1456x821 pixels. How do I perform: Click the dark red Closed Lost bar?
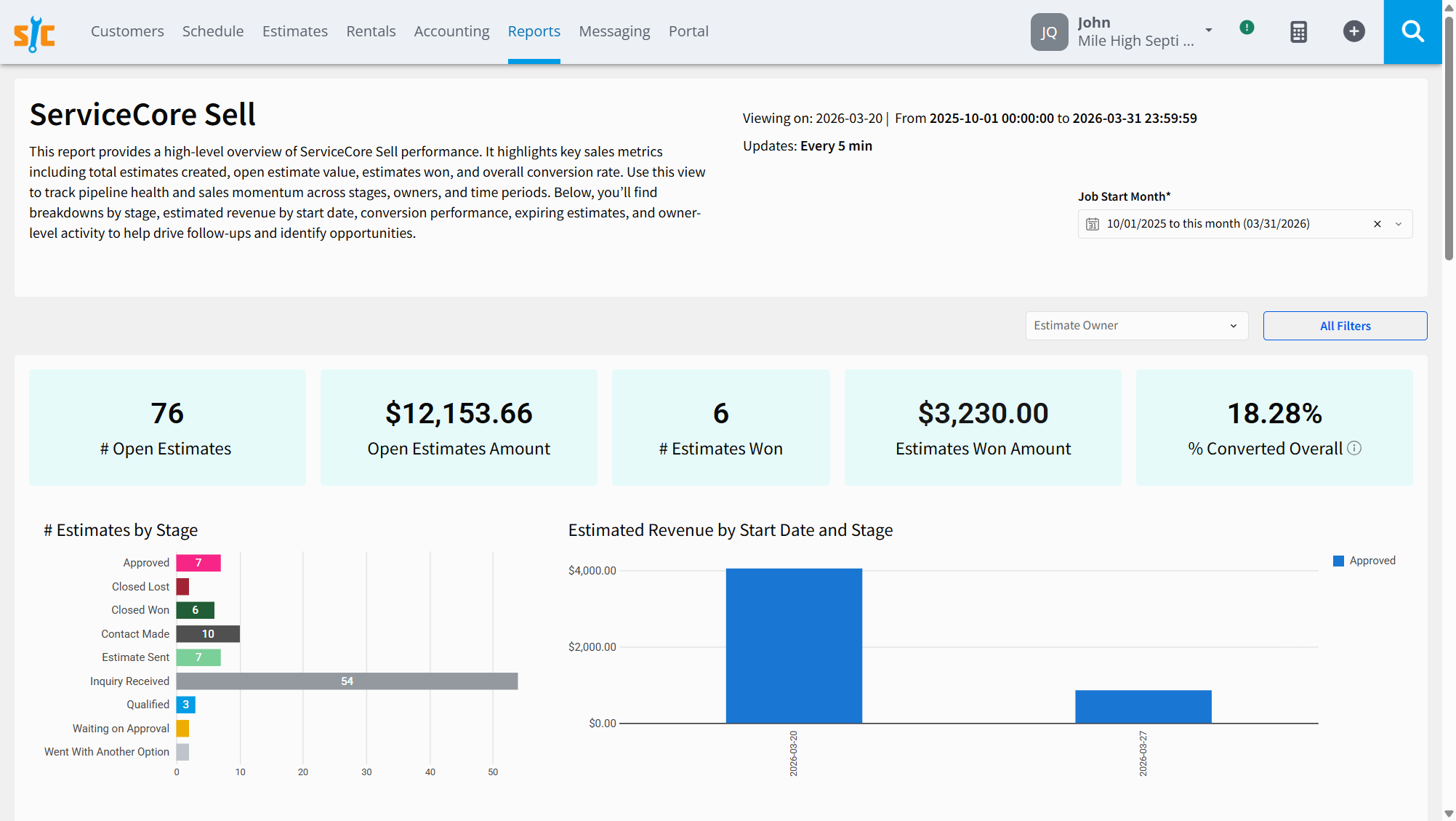tap(182, 587)
